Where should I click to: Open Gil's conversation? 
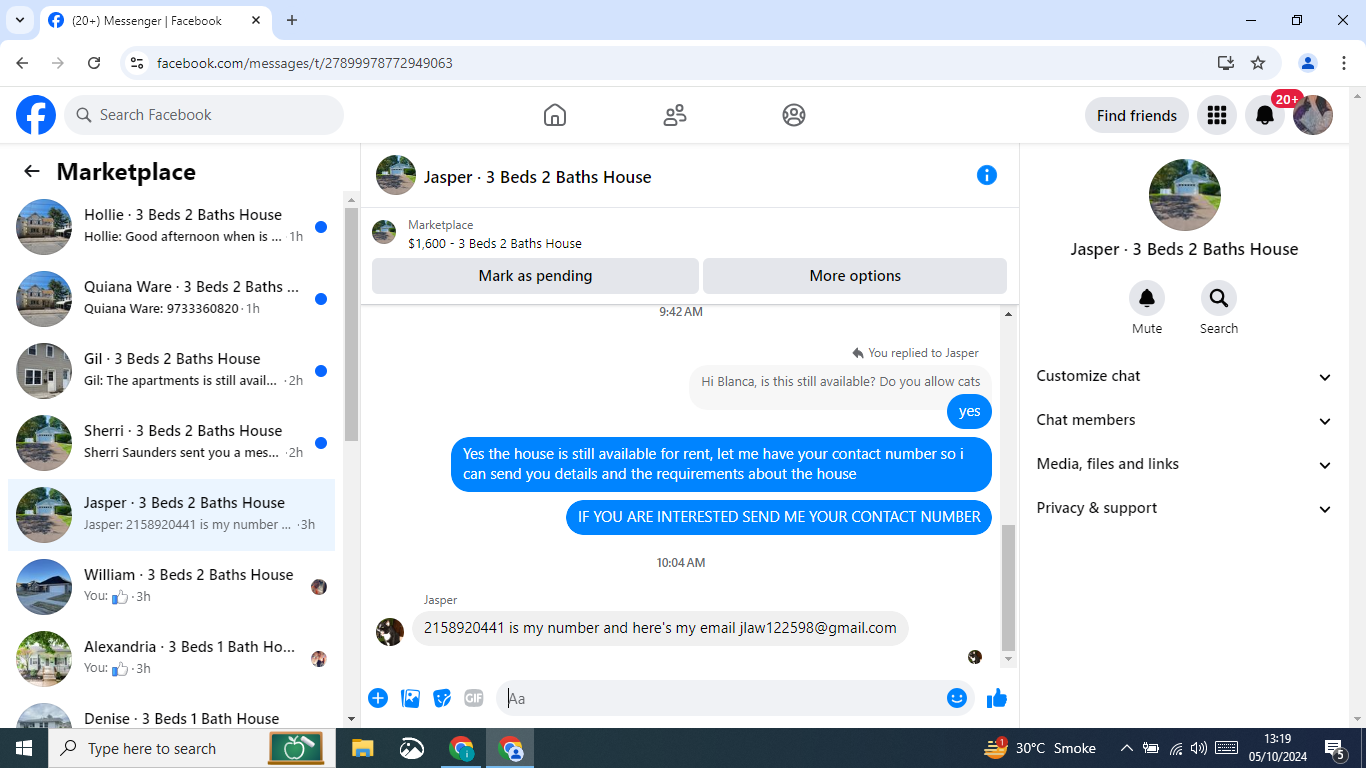[172, 371]
